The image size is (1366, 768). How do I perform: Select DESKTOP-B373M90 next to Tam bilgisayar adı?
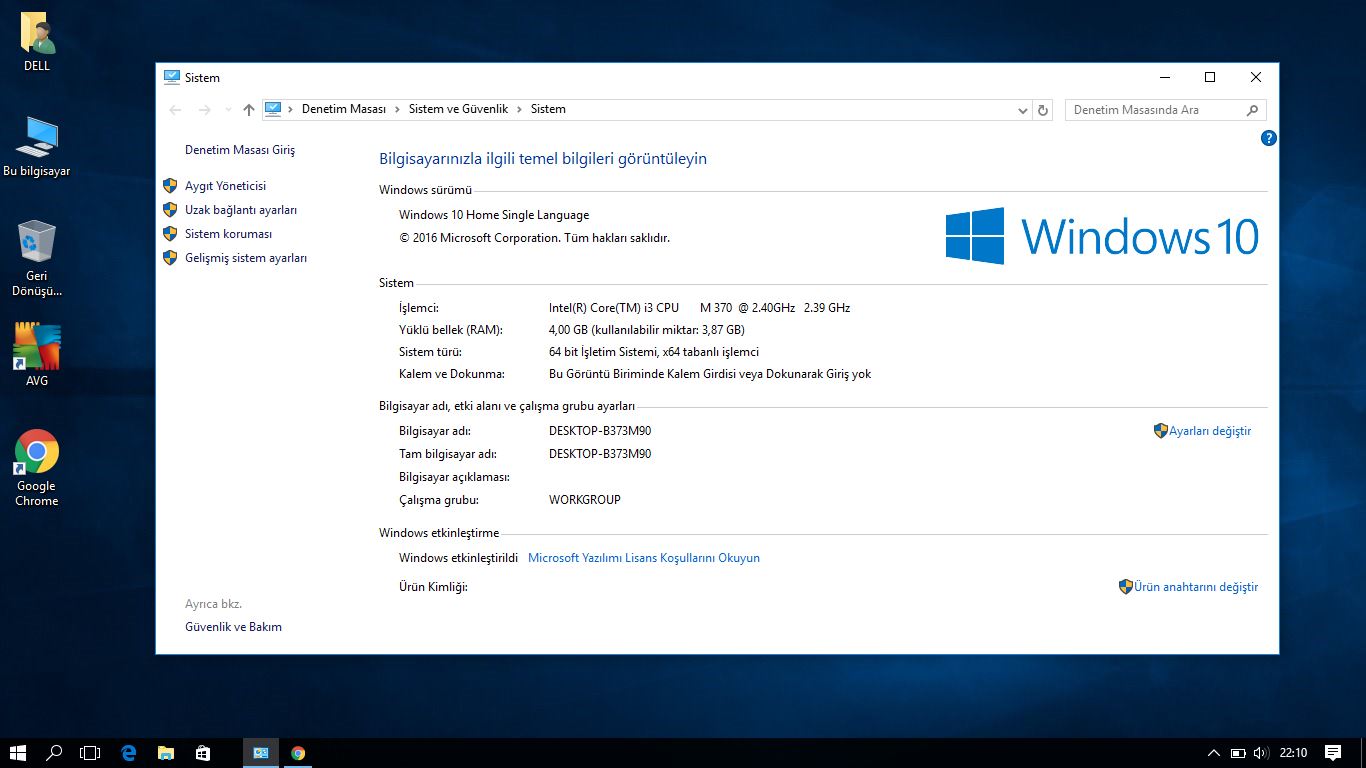coord(600,454)
